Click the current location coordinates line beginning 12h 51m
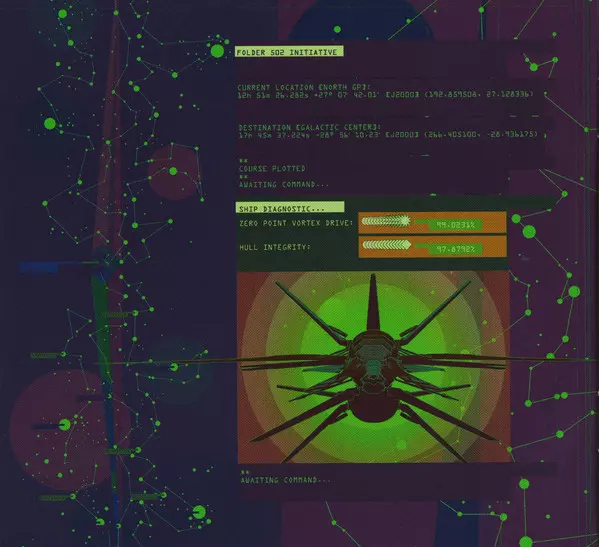 coord(385,94)
